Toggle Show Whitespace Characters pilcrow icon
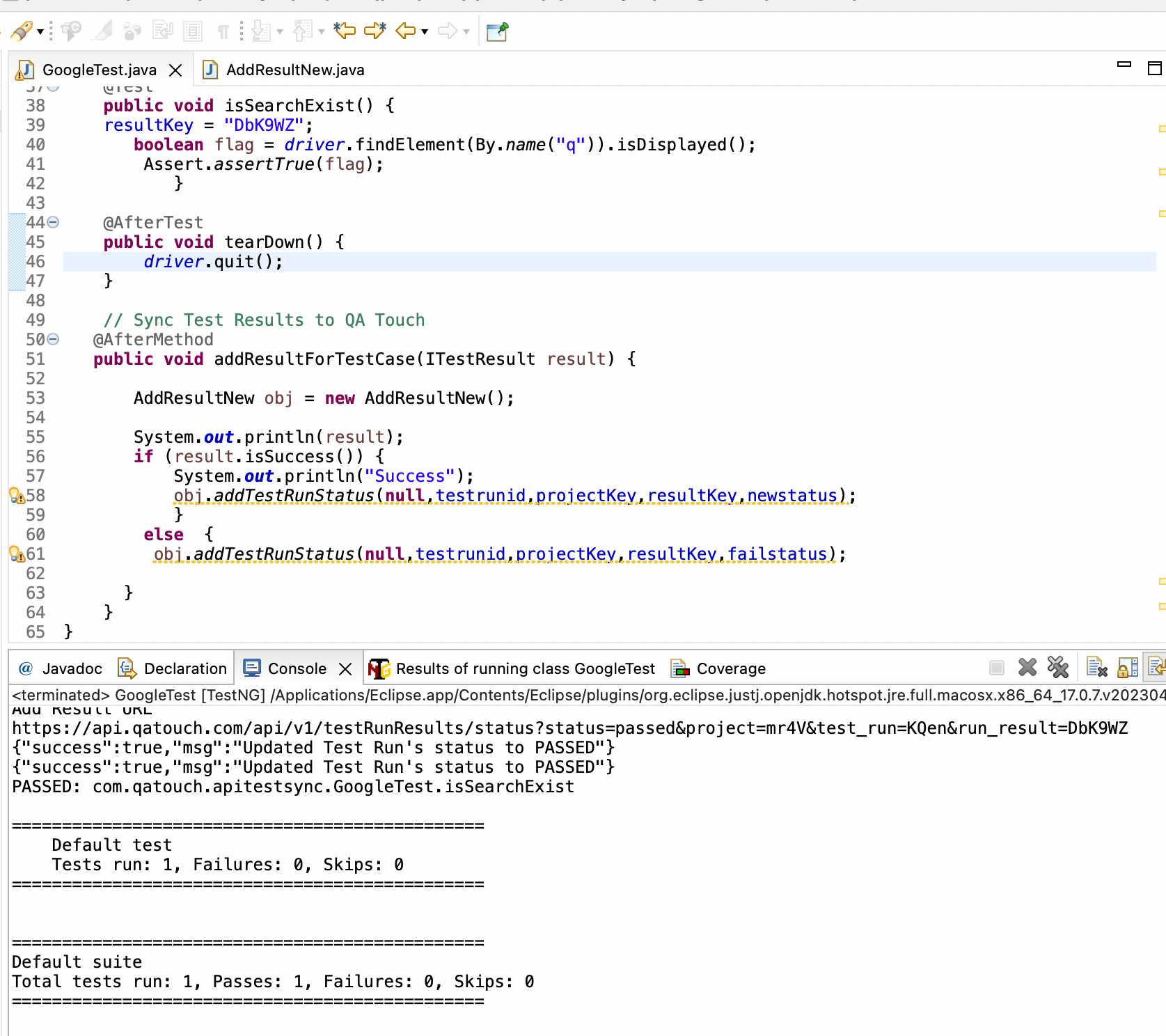1166x1036 pixels. (223, 31)
